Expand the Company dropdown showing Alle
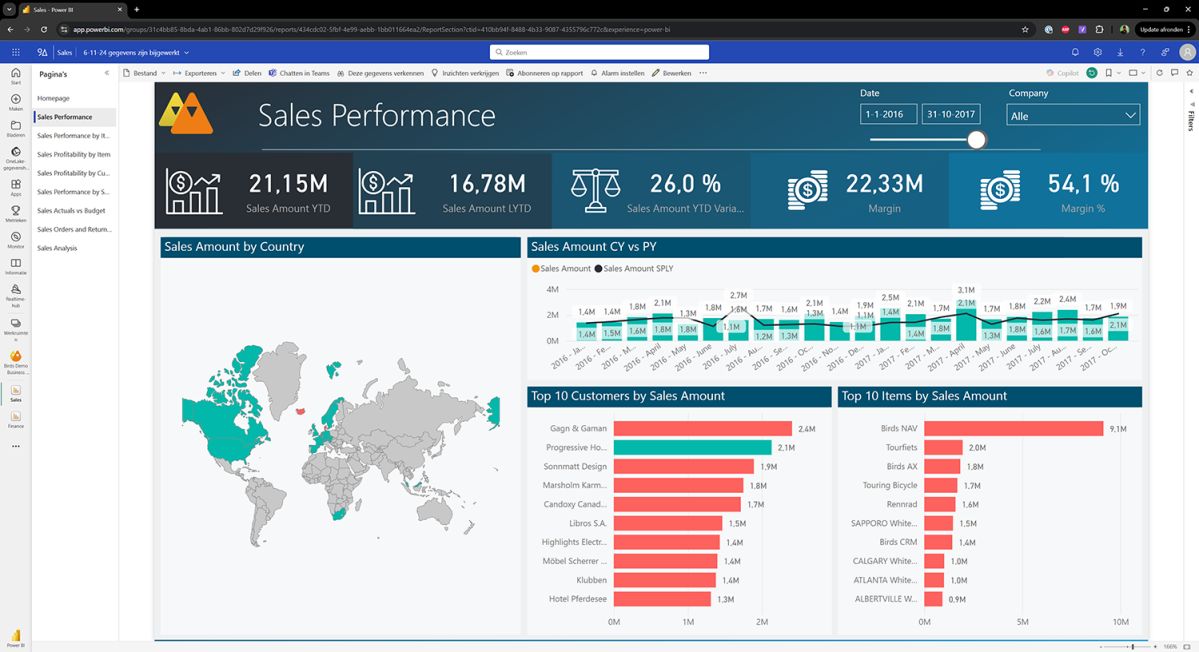This screenshot has height=652, width=1199. (x=1073, y=116)
